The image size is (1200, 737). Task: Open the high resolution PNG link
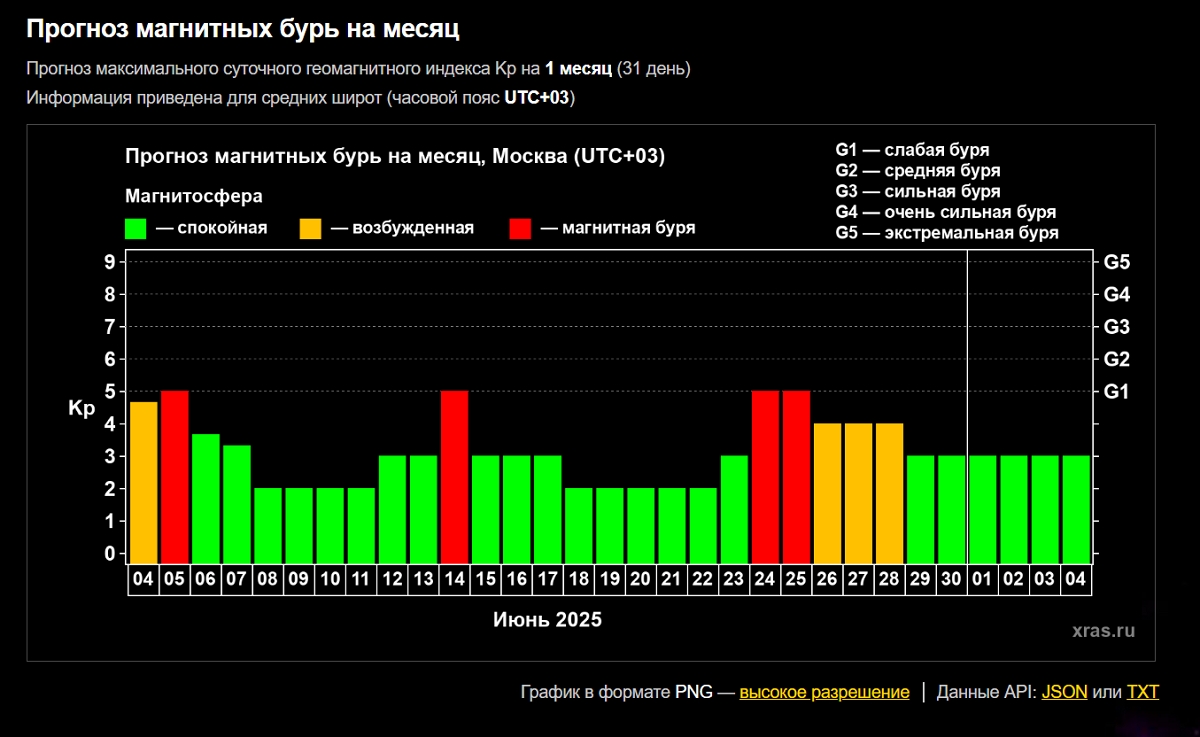point(824,692)
